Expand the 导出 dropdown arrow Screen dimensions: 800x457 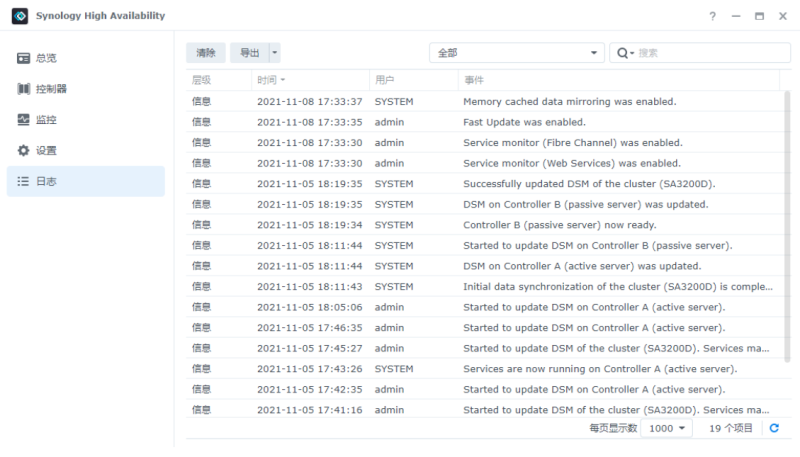pyautogui.click(x=274, y=53)
